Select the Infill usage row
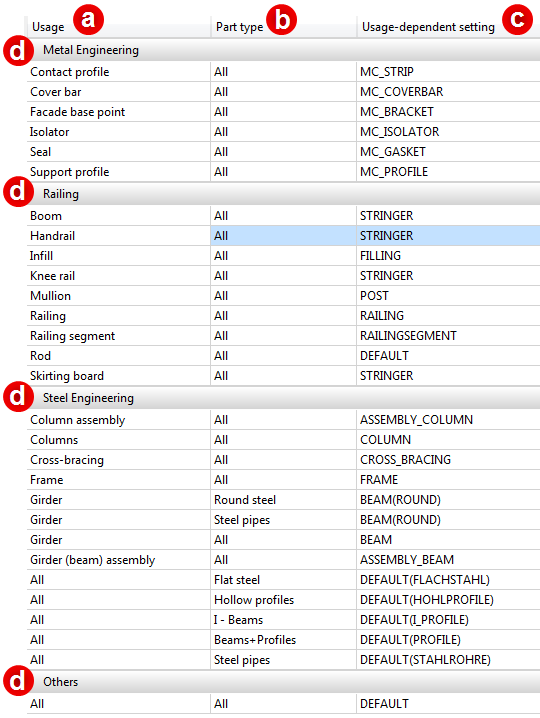 point(284,256)
